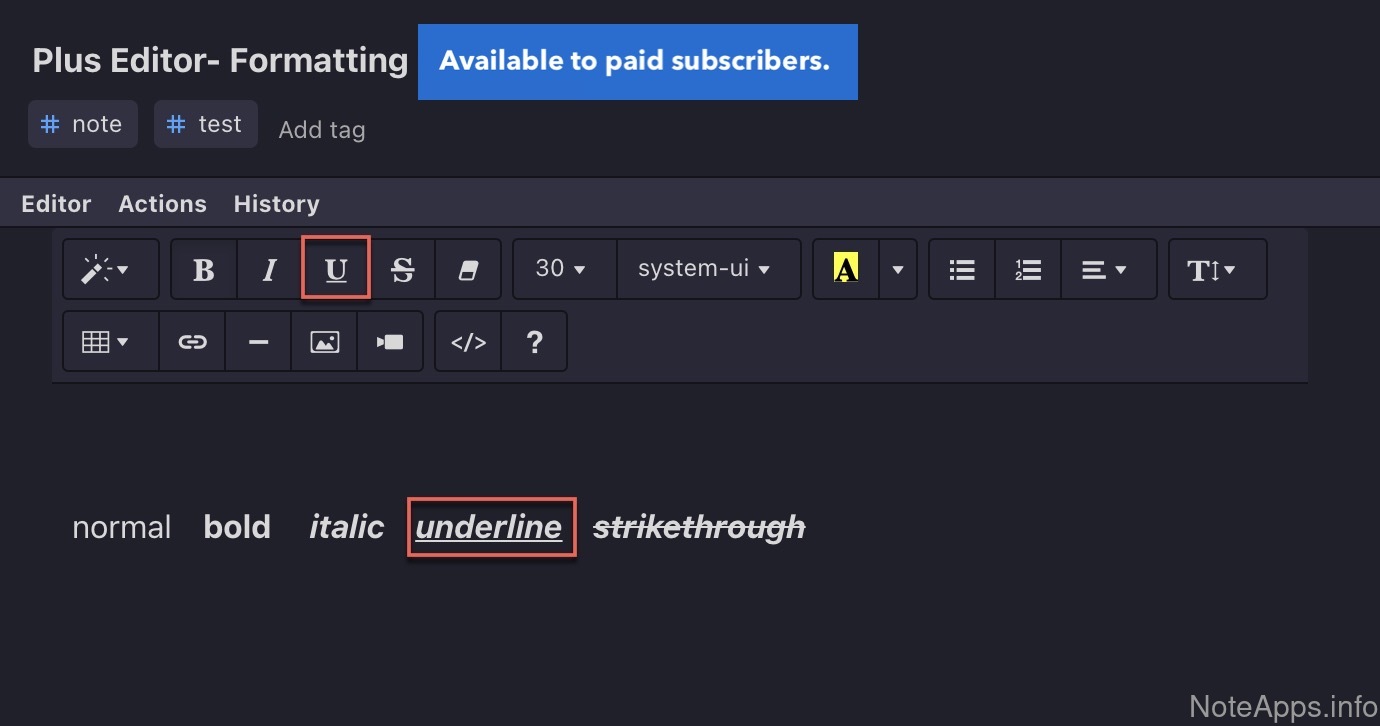Apply the yellow highlight color swatch
1380x726 pixels.
coord(846,269)
